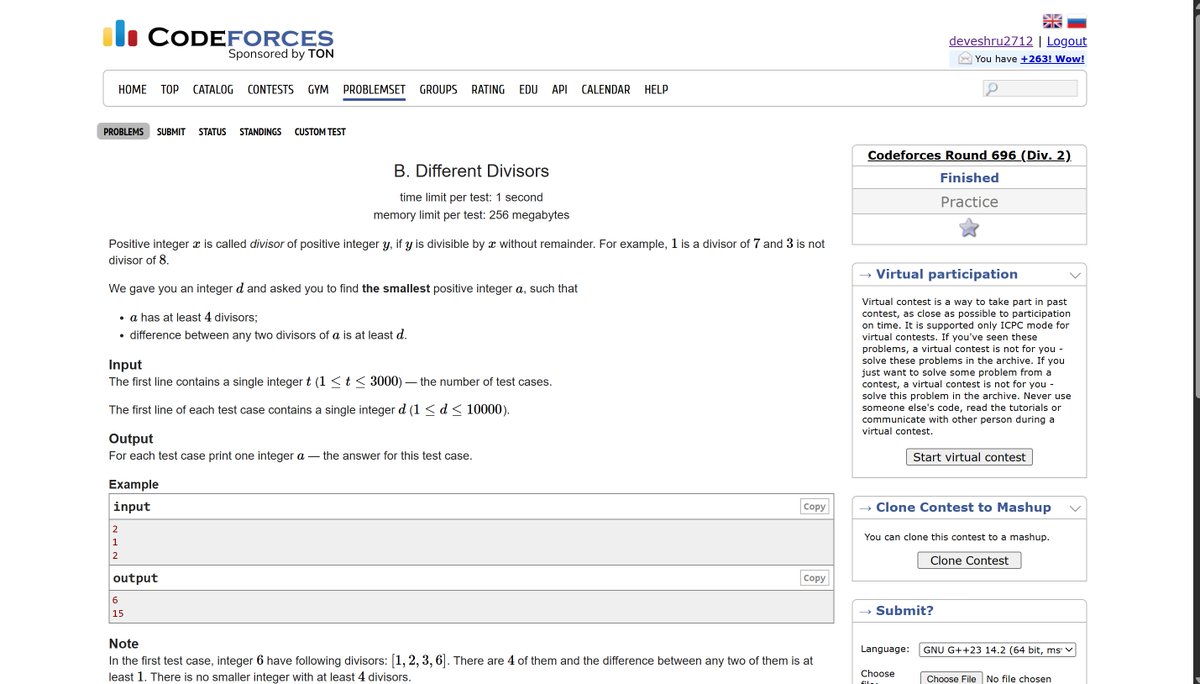Click the Note heading

tap(124, 644)
